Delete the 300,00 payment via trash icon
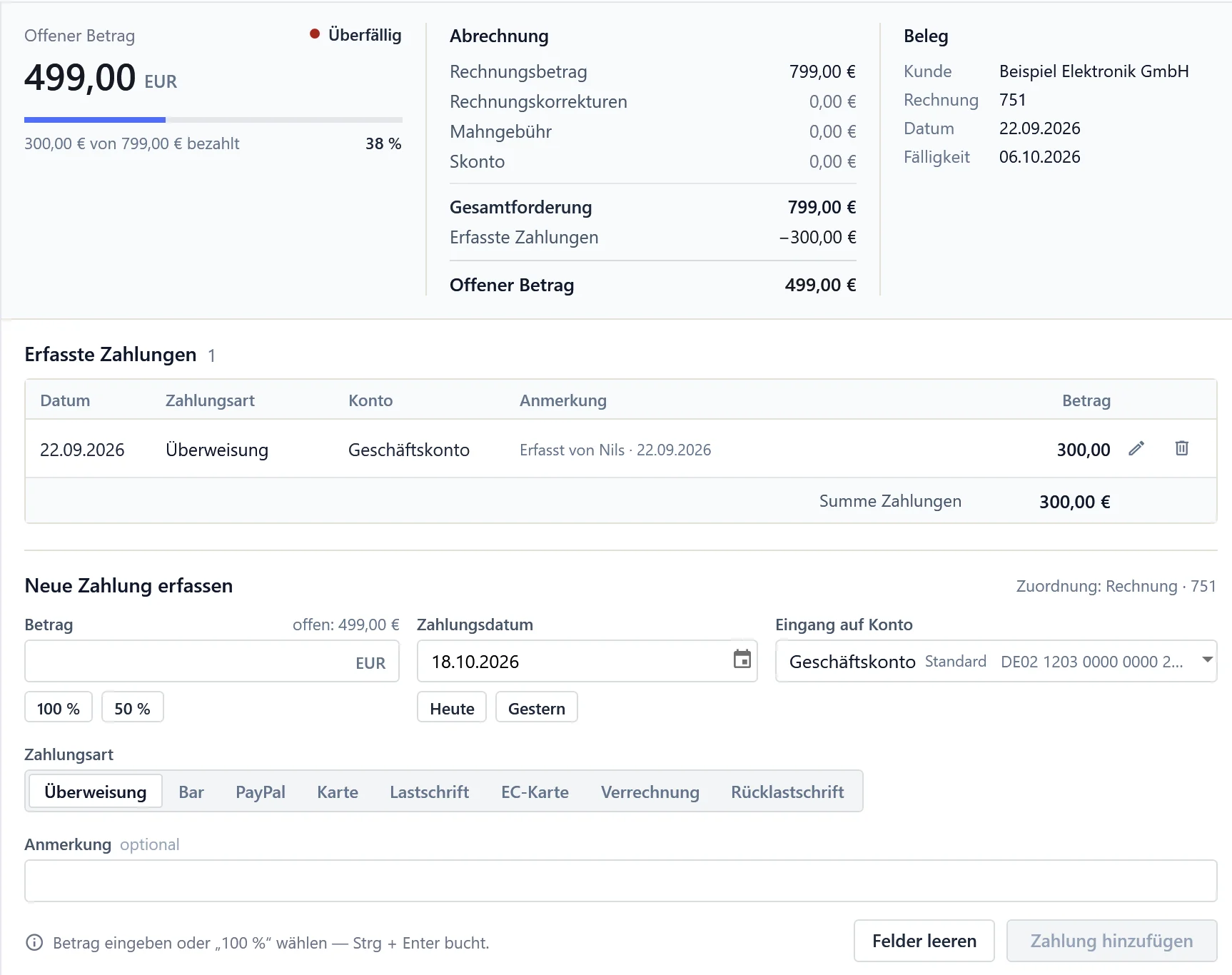 point(1182,448)
